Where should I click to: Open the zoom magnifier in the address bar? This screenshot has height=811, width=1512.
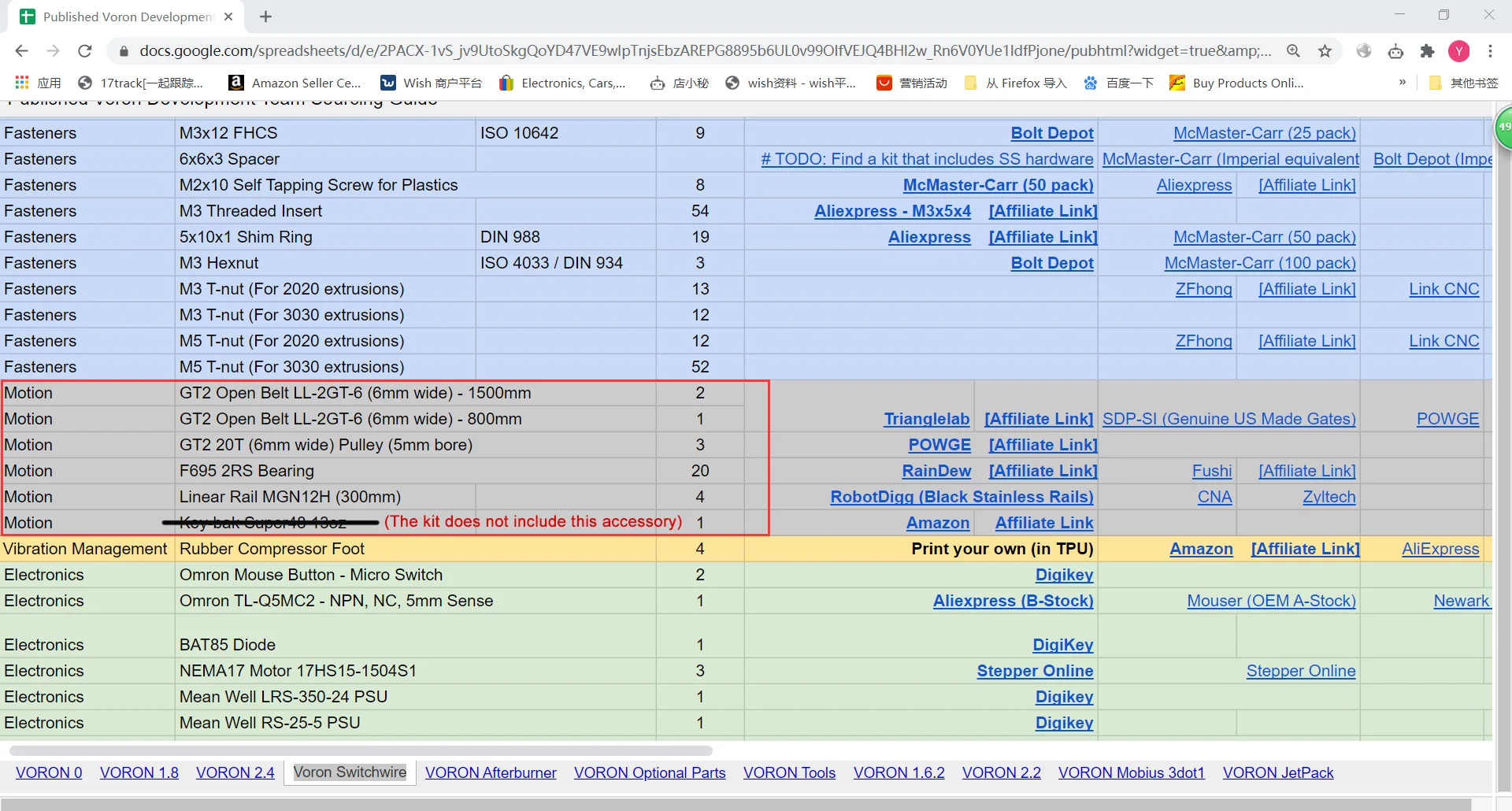[1293, 51]
